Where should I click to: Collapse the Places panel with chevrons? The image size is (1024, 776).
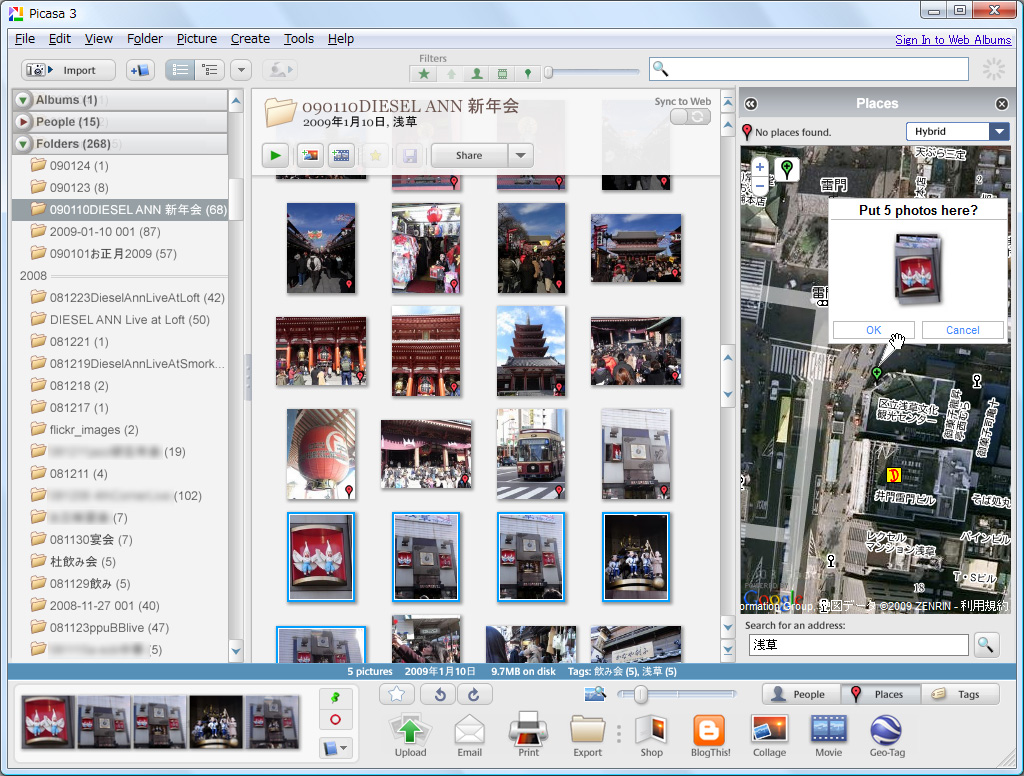751,104
